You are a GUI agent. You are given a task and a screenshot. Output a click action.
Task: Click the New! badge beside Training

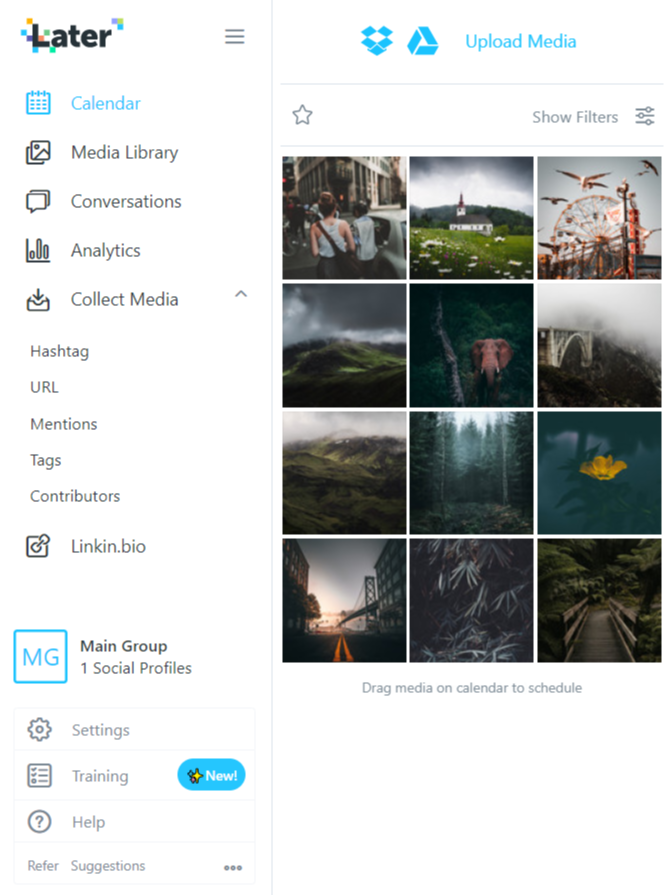coord(211,775)
